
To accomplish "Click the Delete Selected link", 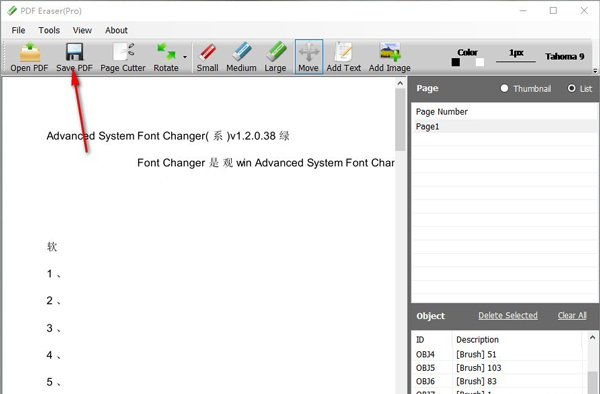I will [x=508, y=315].
